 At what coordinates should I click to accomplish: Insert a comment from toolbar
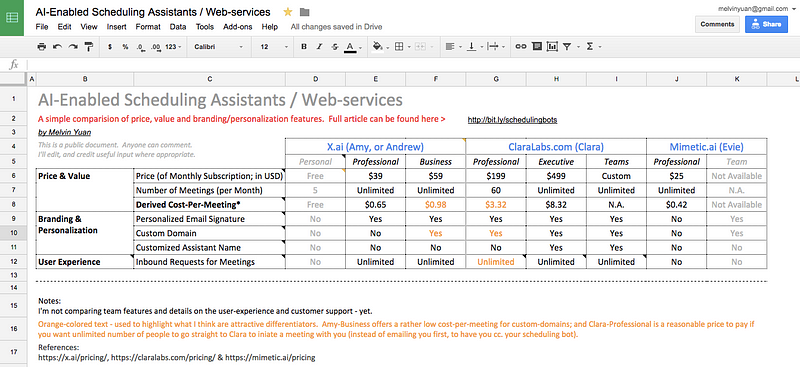(536, 46)
